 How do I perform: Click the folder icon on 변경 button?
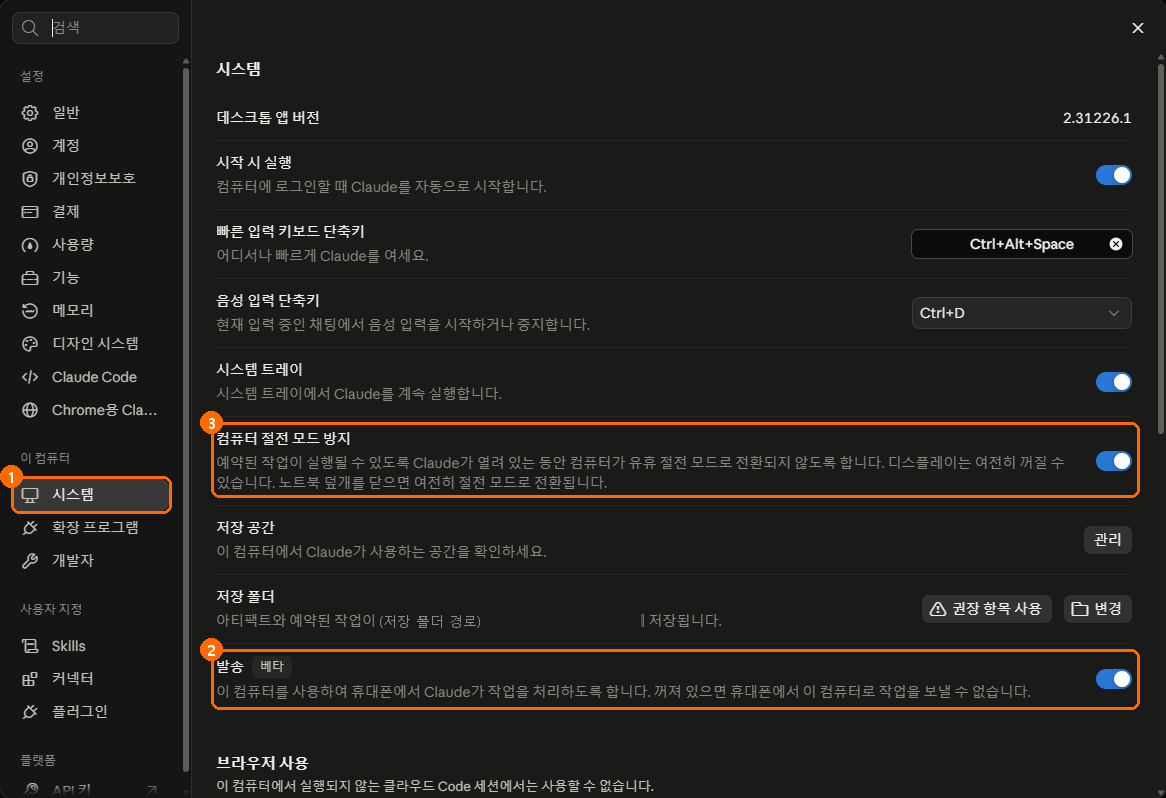(x=1080, y=609)
